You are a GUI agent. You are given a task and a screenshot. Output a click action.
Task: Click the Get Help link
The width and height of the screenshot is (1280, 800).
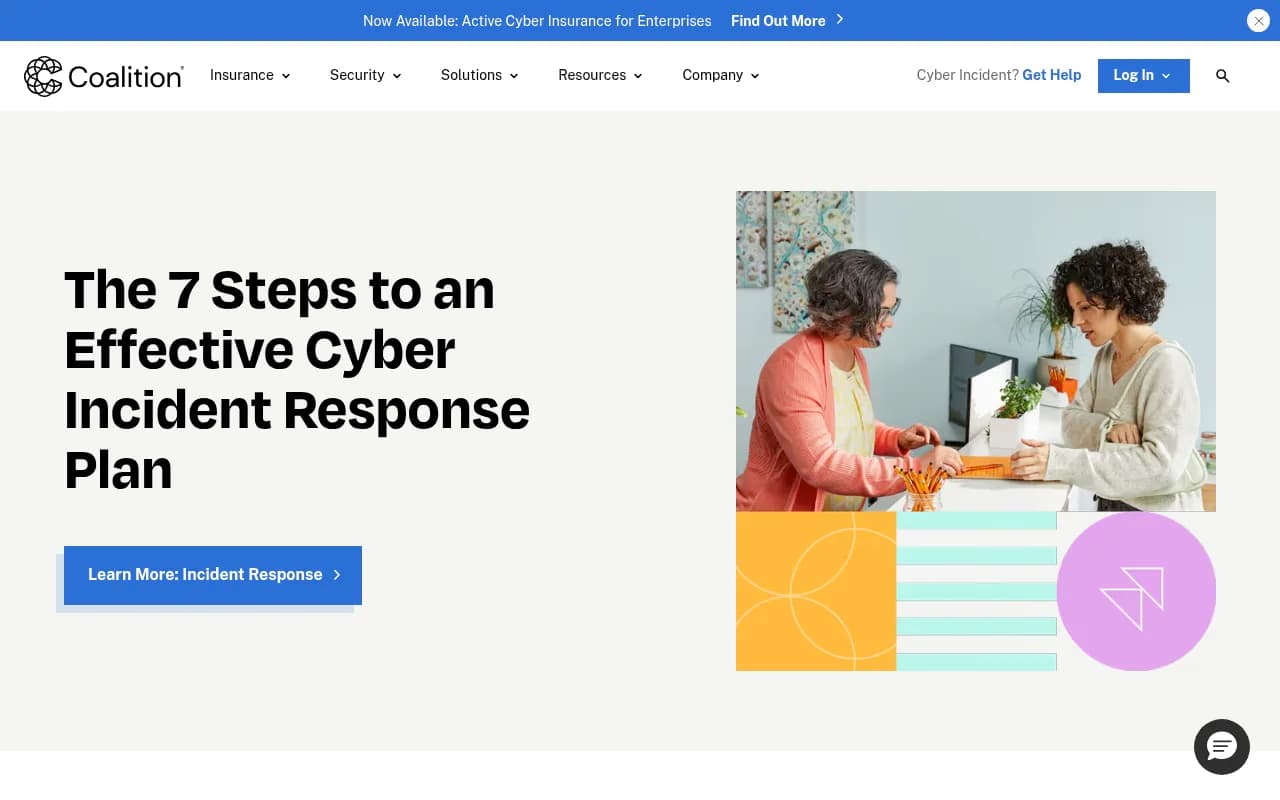1052,75
